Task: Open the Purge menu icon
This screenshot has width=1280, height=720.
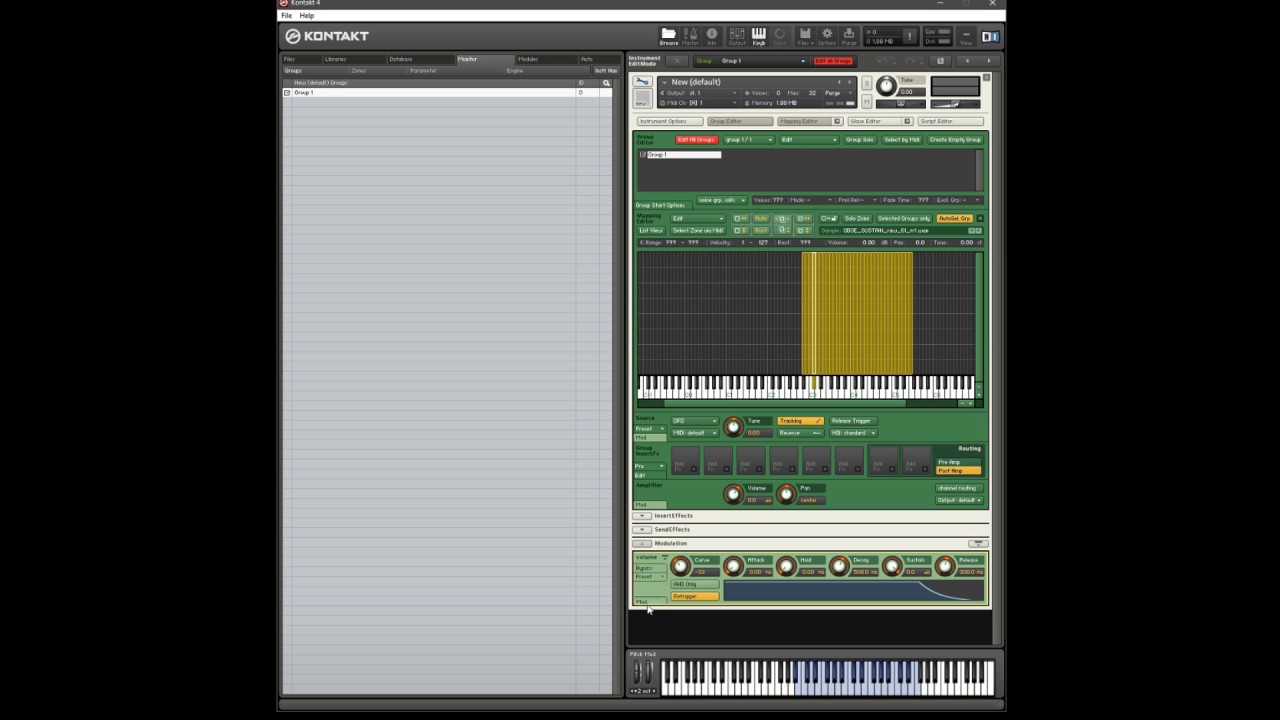Action: click(849, 36)
